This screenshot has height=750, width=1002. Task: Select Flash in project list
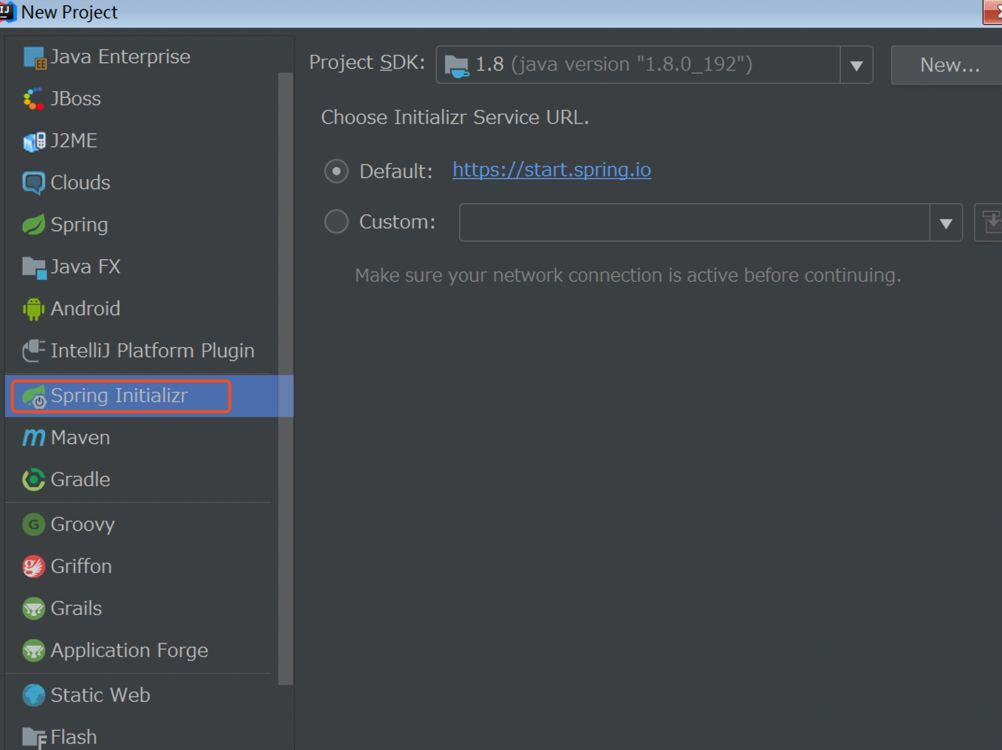pyautogui.click(x=73, y=737)
